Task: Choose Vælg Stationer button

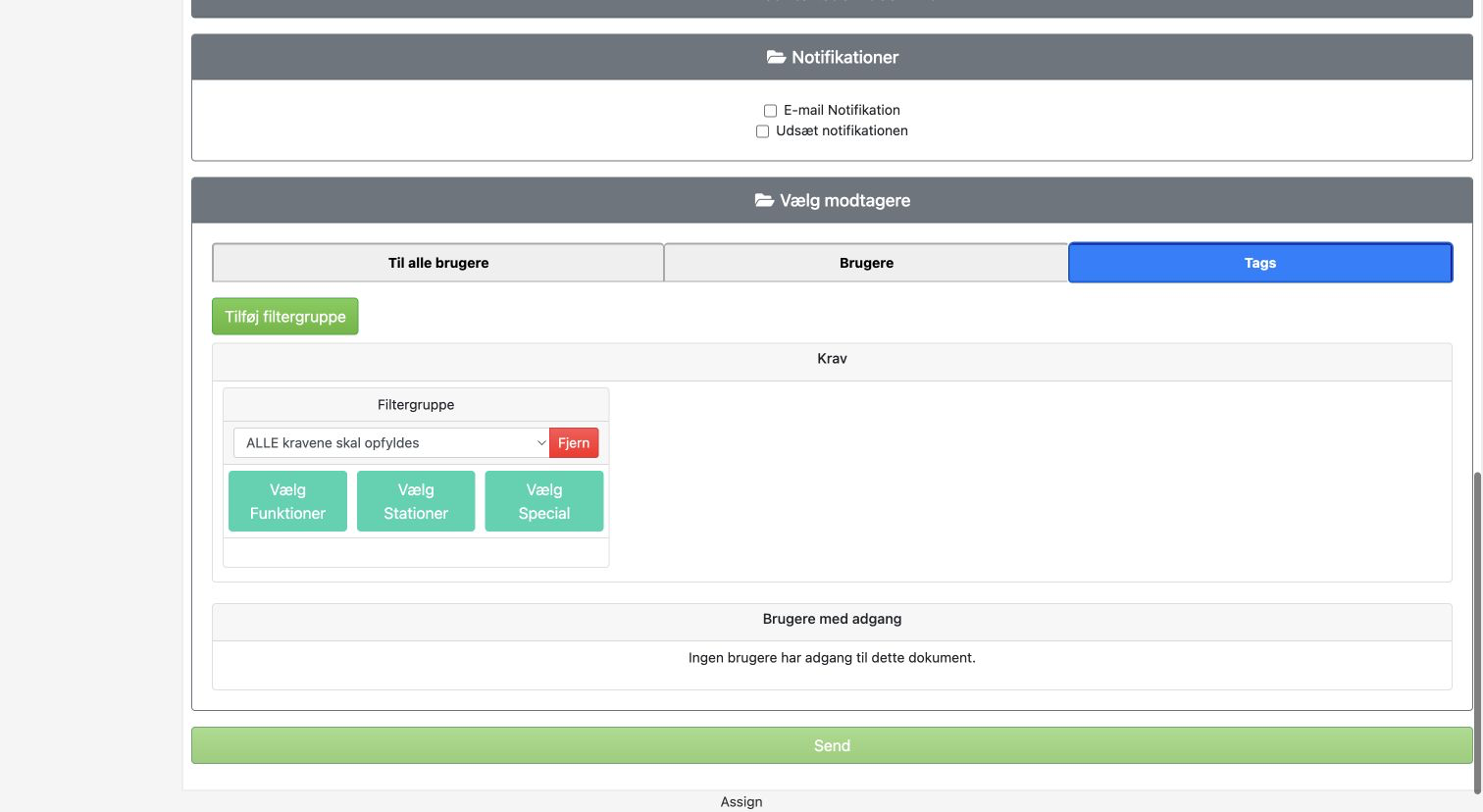Action: point(416,501)
